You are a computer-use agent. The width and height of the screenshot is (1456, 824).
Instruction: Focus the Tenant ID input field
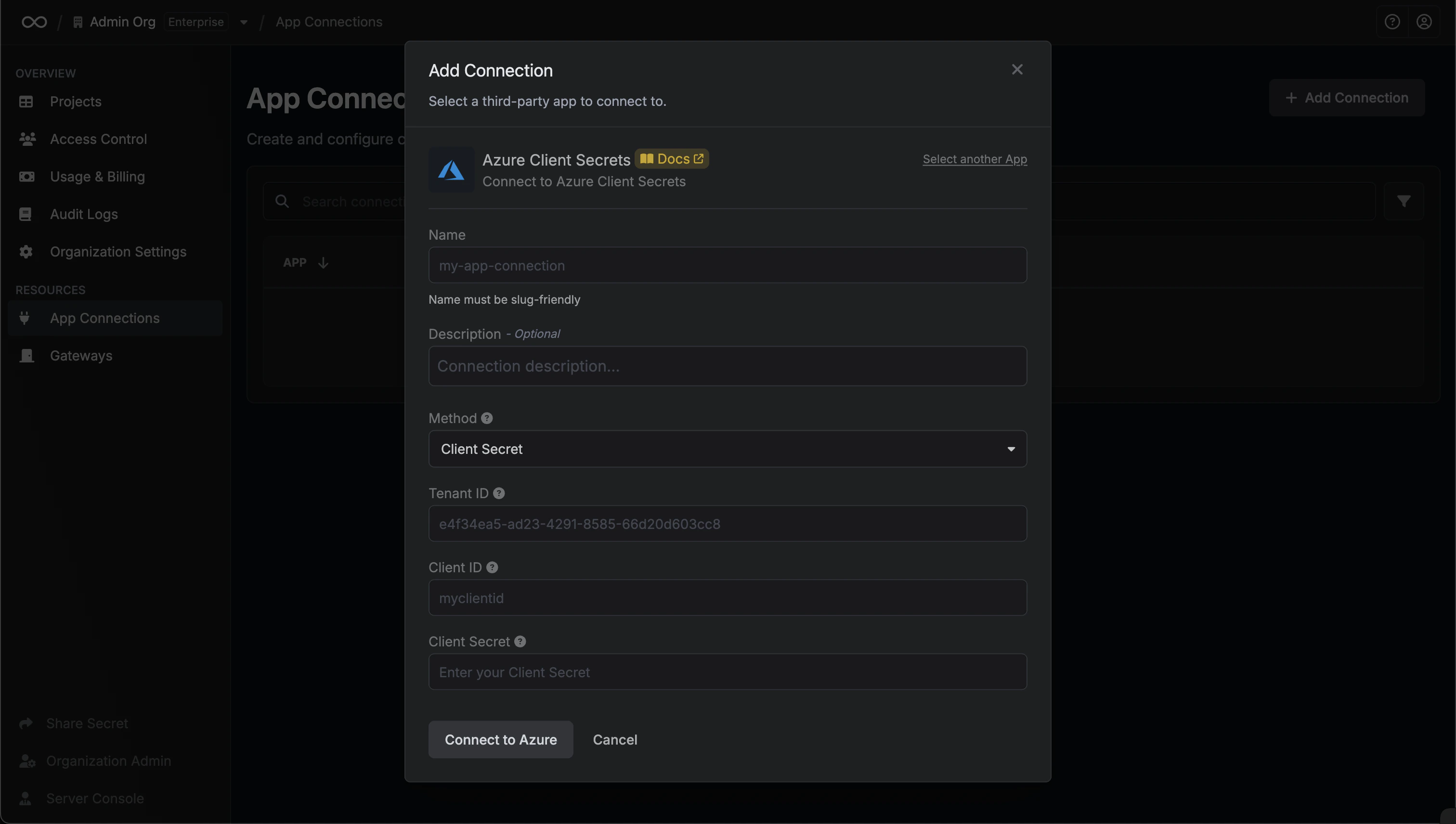tap(728, 524)
